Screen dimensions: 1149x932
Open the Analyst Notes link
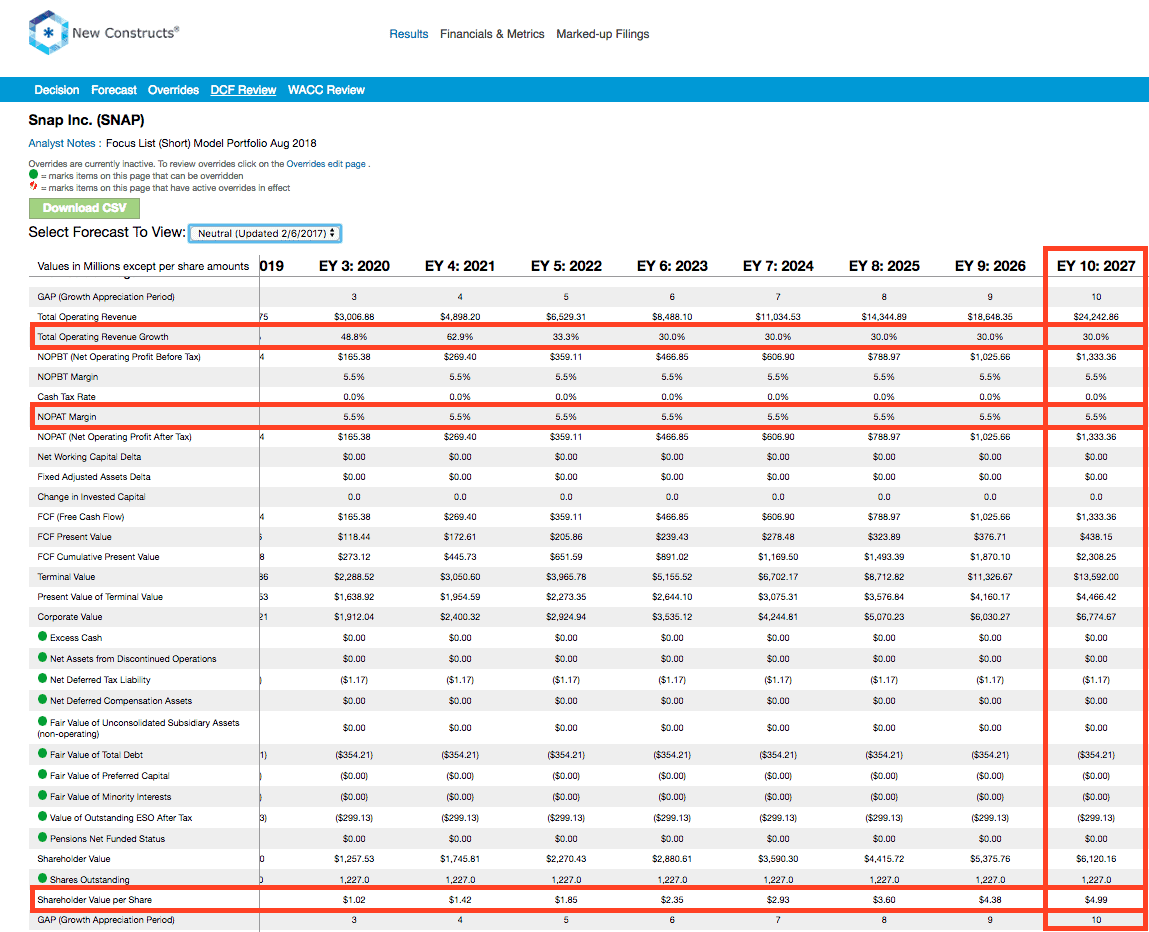62,143
